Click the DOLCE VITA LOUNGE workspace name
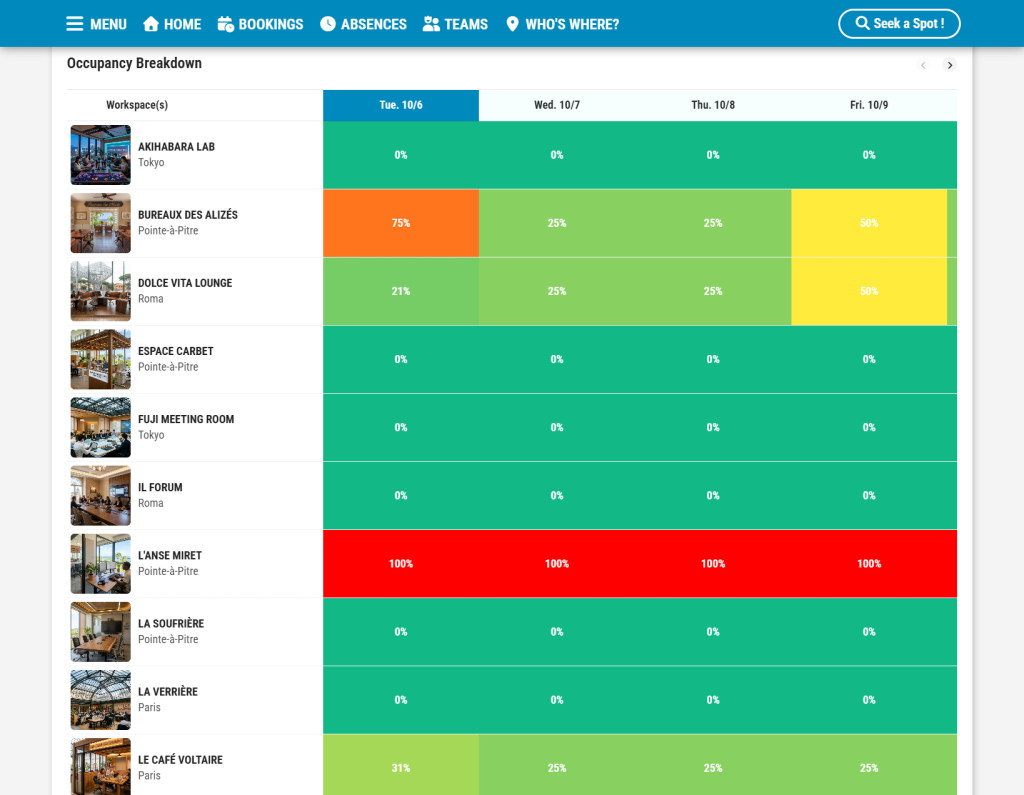1024x795 pixels. pyautogui.click(x=185, y=283)
